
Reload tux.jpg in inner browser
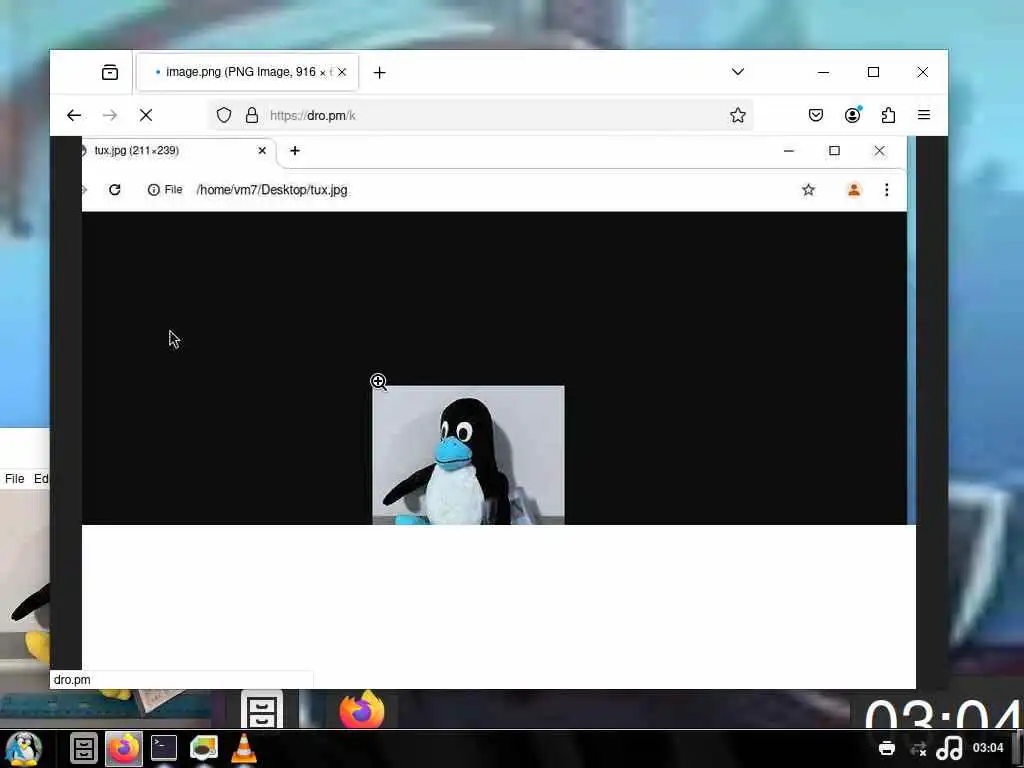point(114,190)
